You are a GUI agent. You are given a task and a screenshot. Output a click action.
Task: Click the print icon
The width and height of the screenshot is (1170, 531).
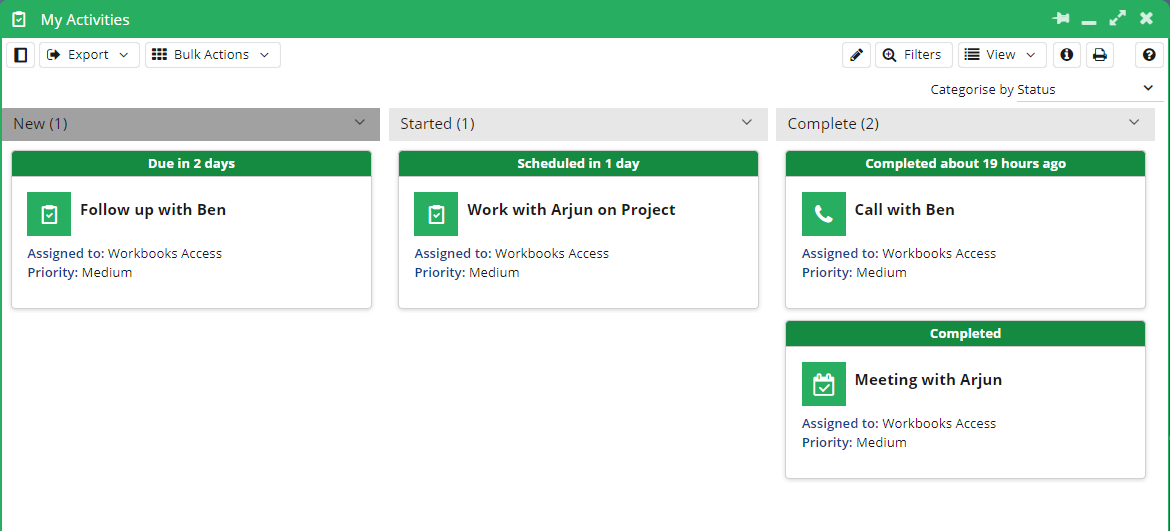click(x=1100, y=54)
